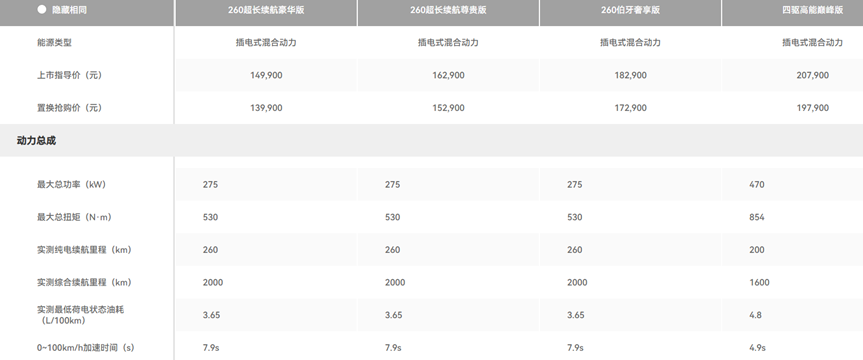Image resolution: width=863 pixels, height=360 pixels.
Task: Click the 4.8 fuel consumption value
Action: point(756,315)
